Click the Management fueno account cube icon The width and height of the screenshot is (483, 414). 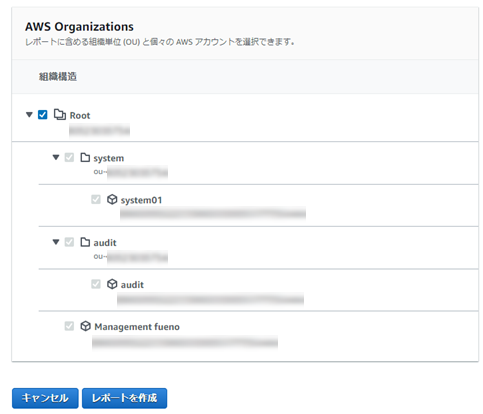point(86,326)
